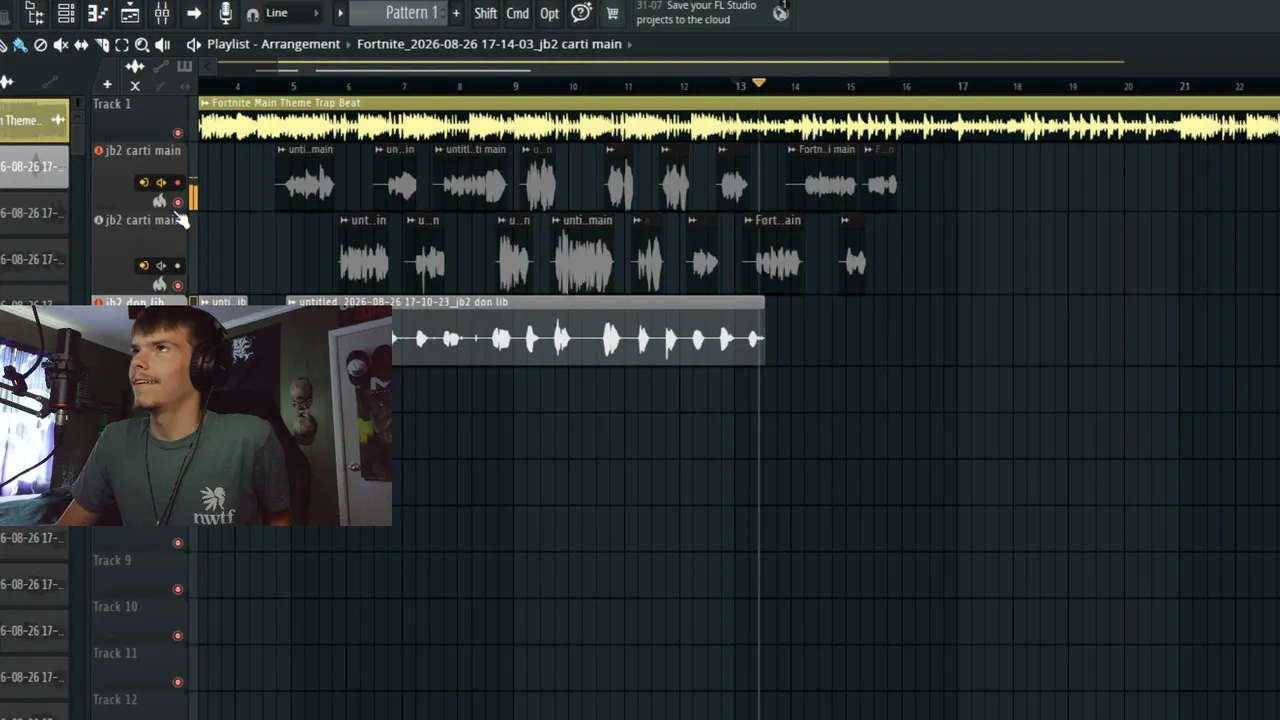
Task: Click flame icon on first jb2 carti main
Action: point(160,201)
